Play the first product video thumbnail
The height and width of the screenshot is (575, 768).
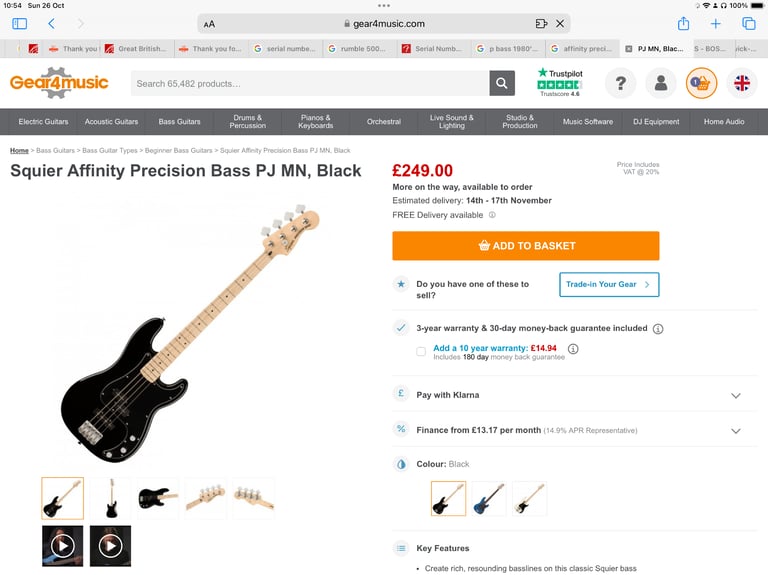(62, 546)
